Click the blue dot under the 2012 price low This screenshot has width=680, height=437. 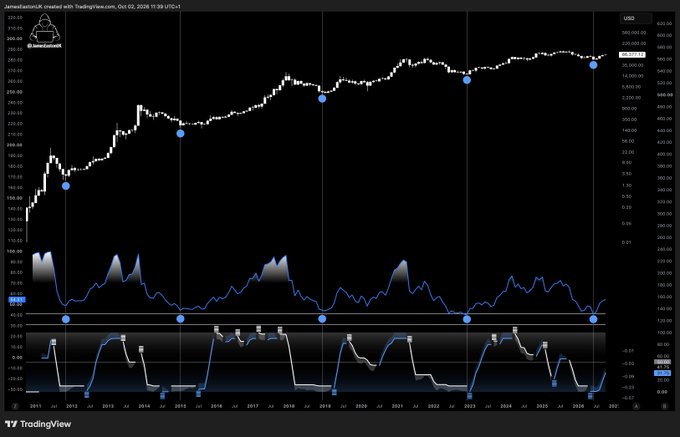[x=65, y=186]
